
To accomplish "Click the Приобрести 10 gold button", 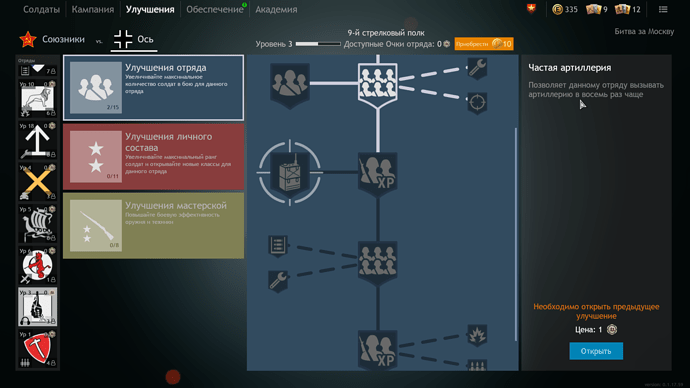I will click(484, 44).
